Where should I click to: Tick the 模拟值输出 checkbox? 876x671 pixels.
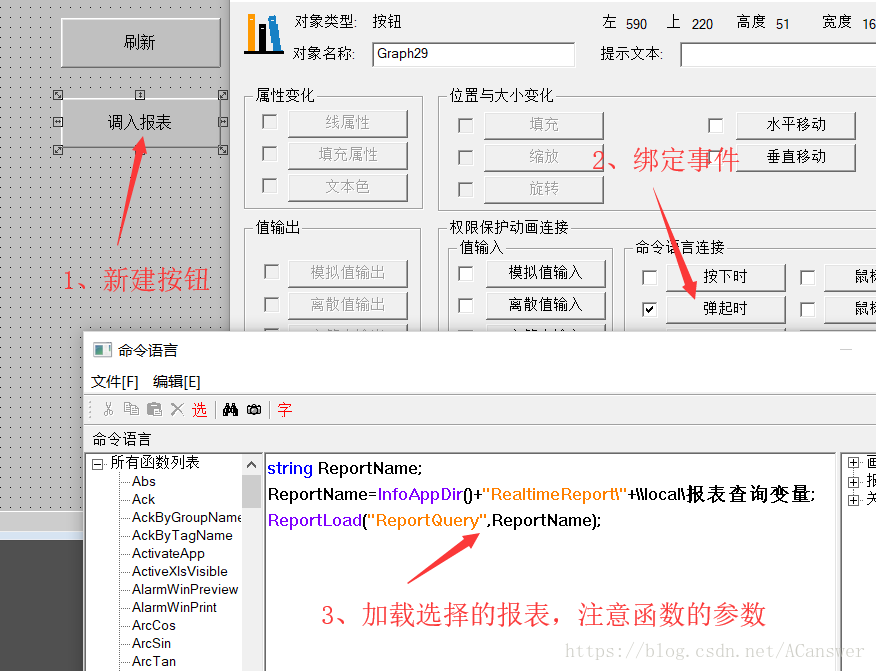(x=272, y=272)
